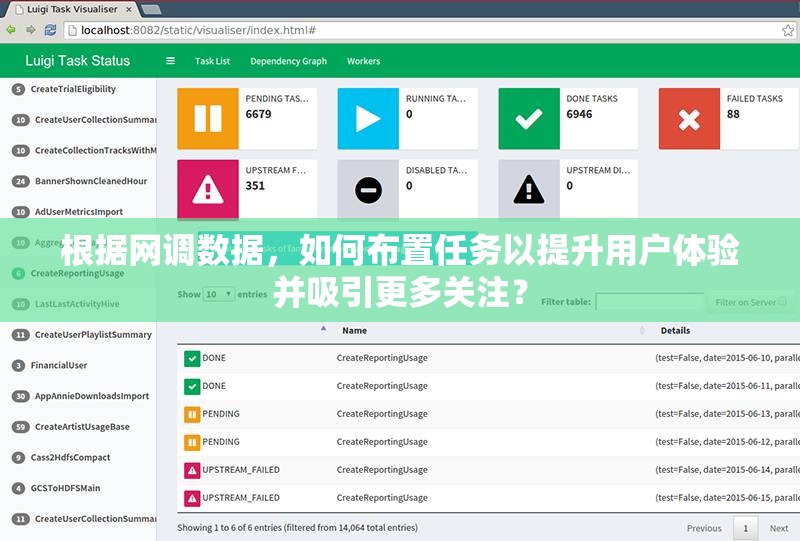Image resolution: width=800 pixels, height=541 pixels.
Task: Click the browser forward arrow
Action: (31, 30)
